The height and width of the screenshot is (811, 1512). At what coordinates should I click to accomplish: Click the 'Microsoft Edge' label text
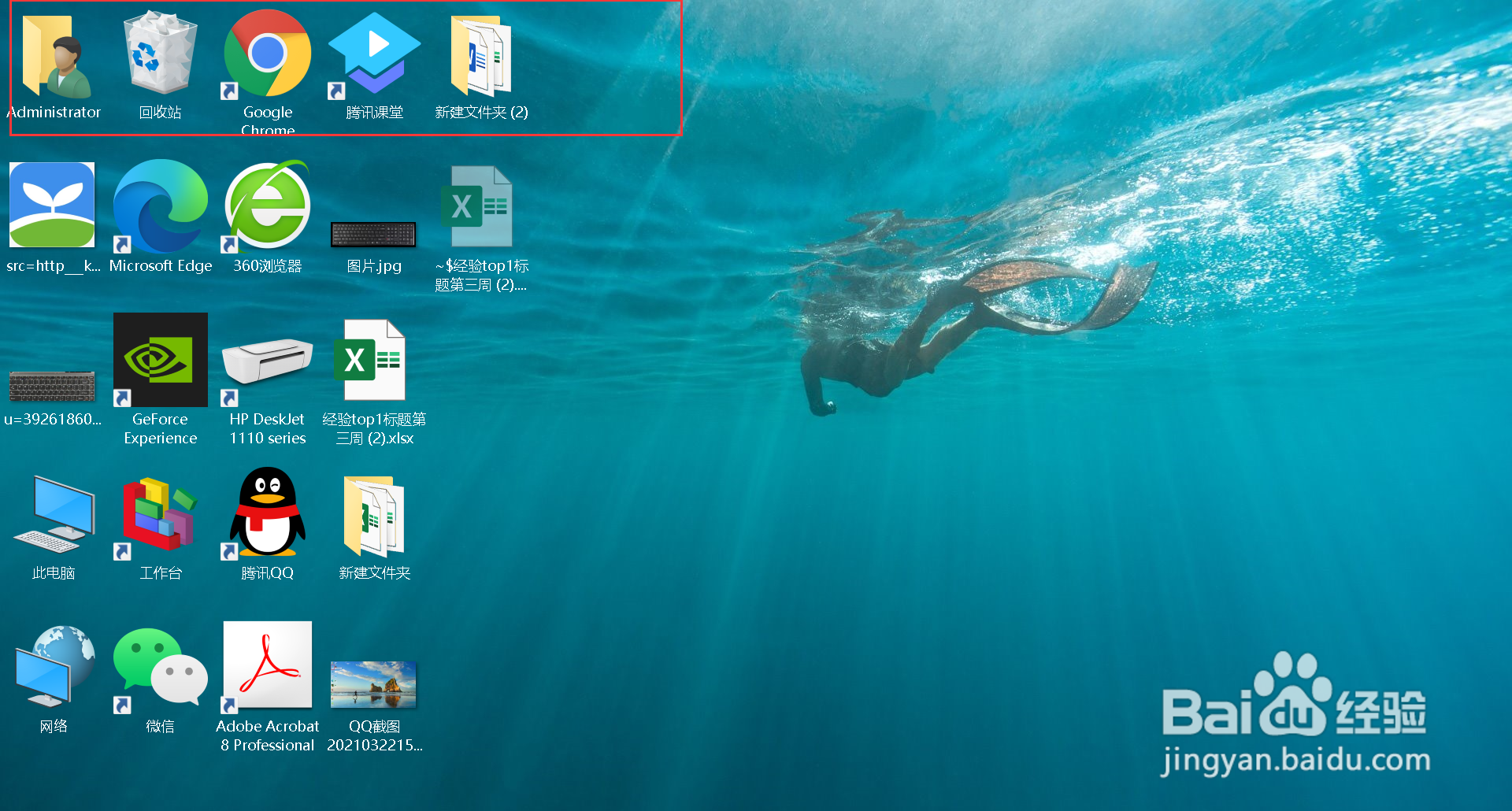coord(161,266)
